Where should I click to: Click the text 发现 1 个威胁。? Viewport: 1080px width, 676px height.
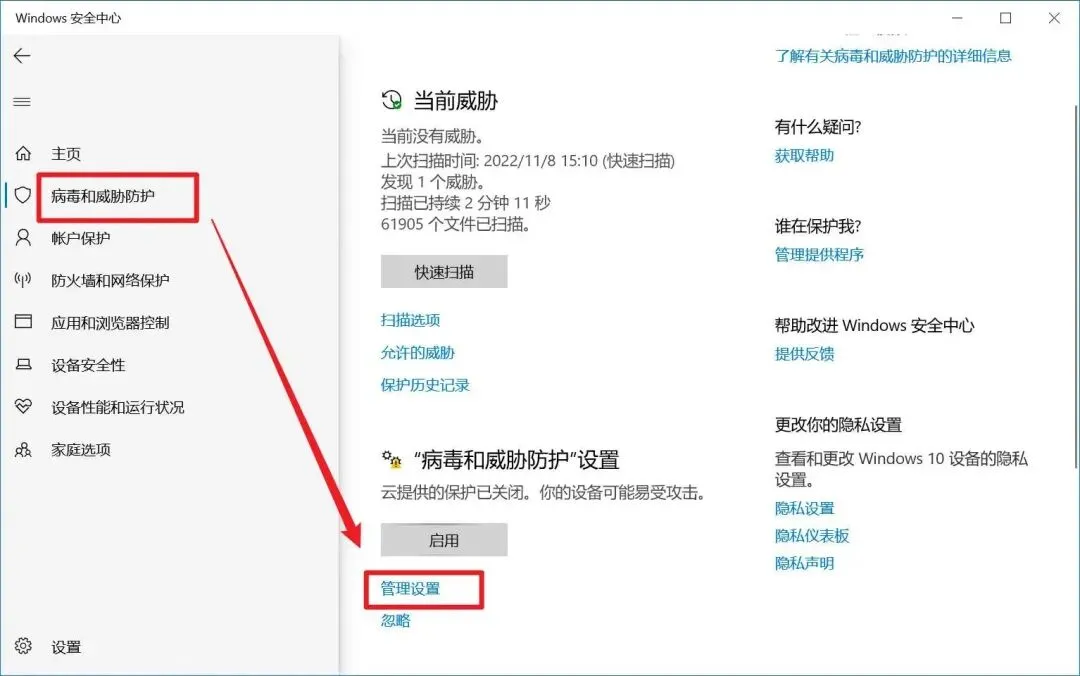click(433, 182)
